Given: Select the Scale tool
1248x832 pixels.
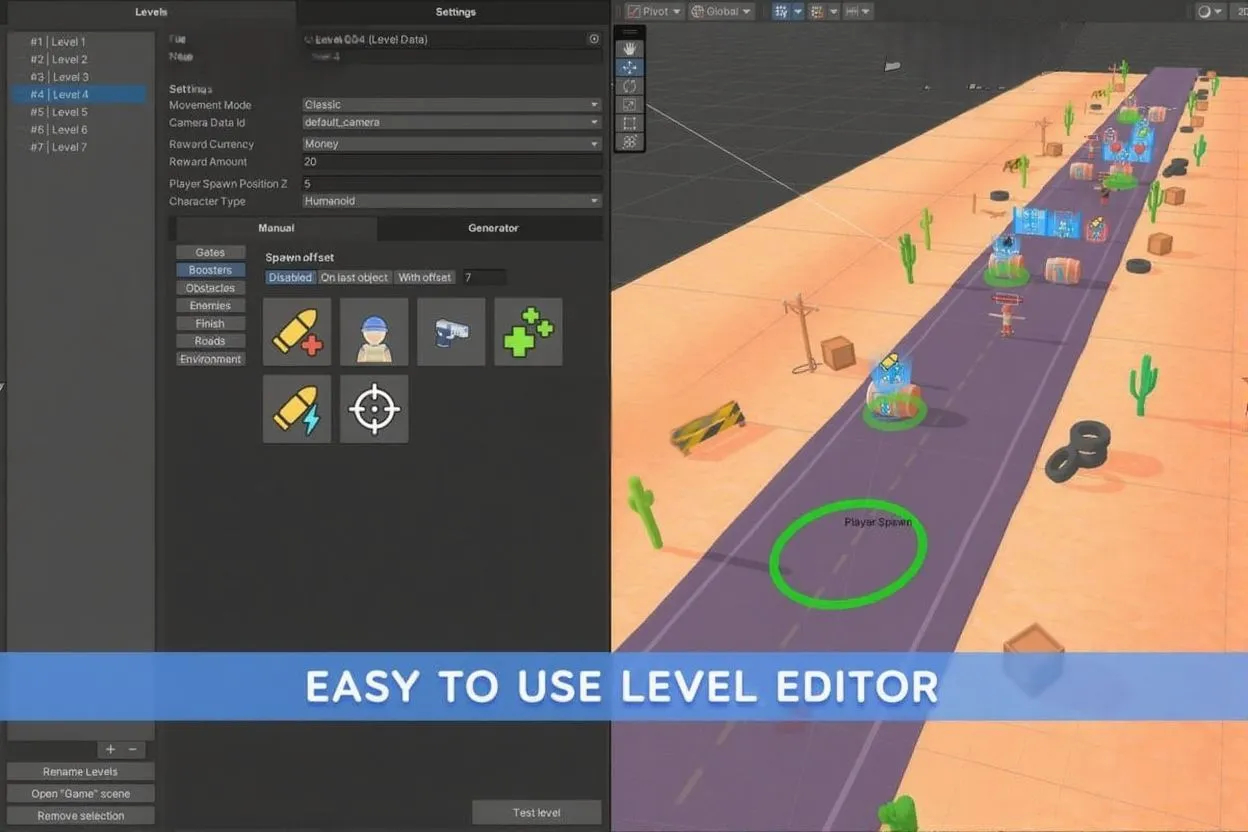Looking at the screenshot, I should coord(630,105).
